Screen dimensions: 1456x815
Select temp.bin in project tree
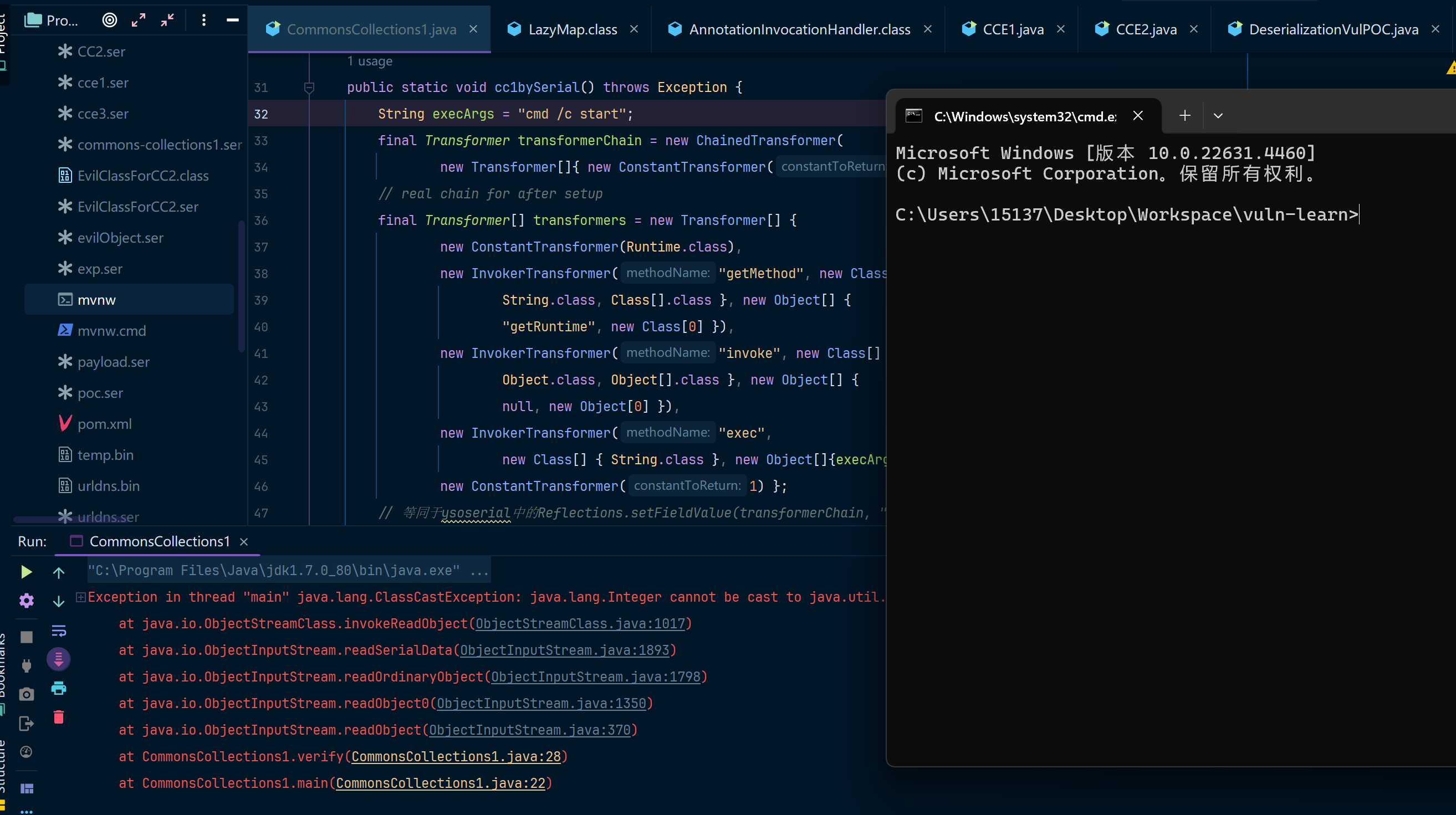[x=96, y=455]
